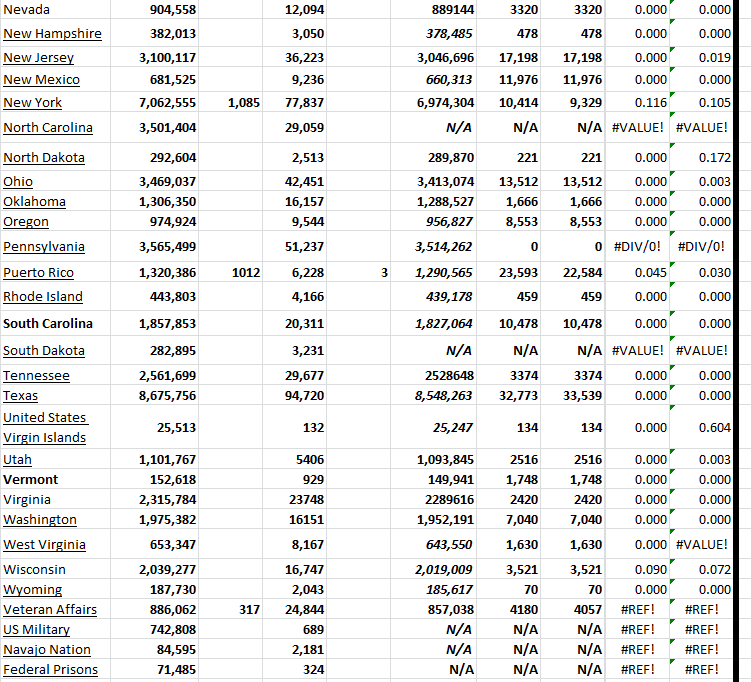Select the 0.604 cell in Virgin Islands row
The height and width of the screenshot is (682, 751).
click(x=713, y=427)
